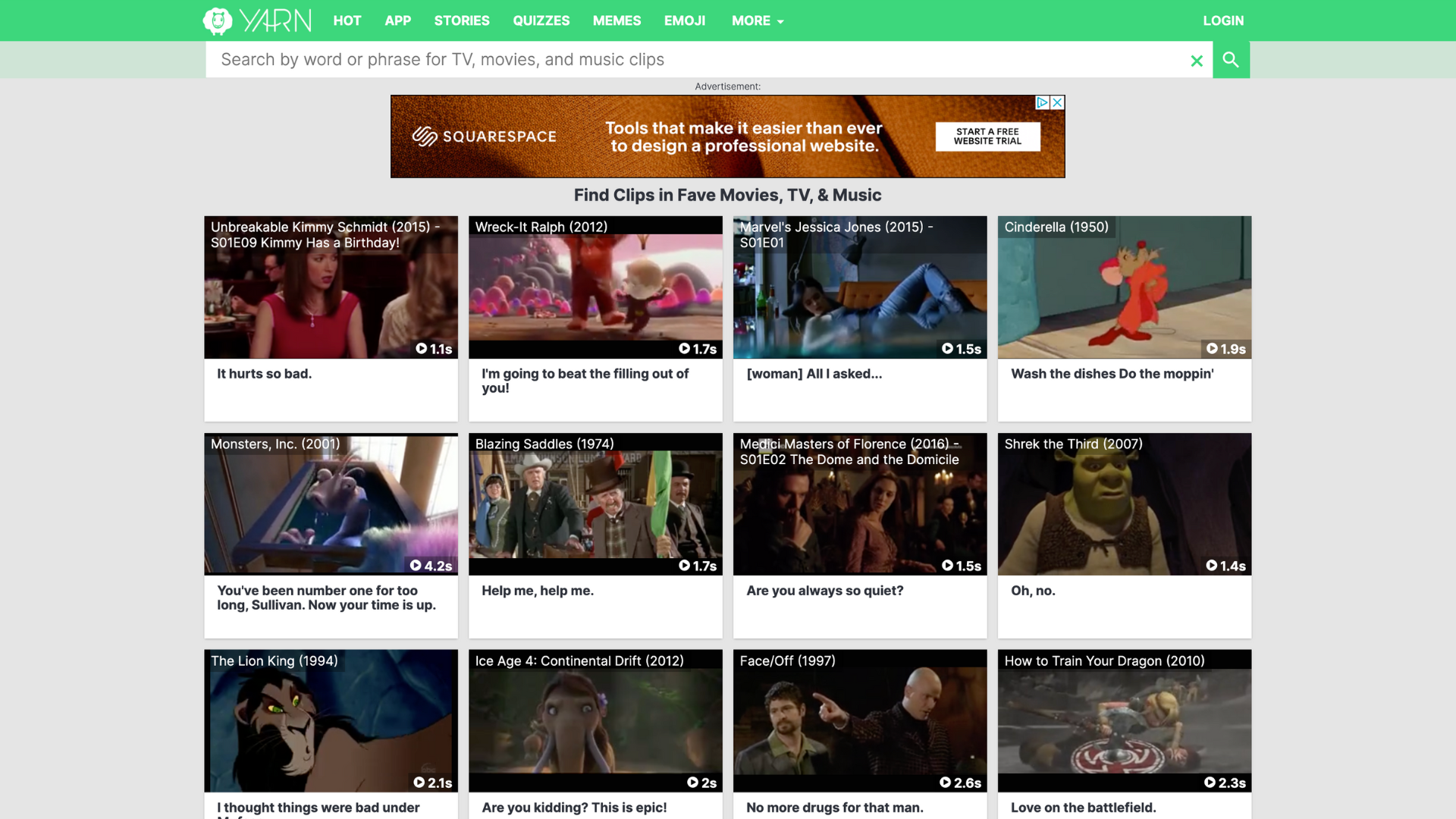Click the "It hurts so bad." caption
The height and width of the screenshot is (819, 1456).
[x=265, y=374]
